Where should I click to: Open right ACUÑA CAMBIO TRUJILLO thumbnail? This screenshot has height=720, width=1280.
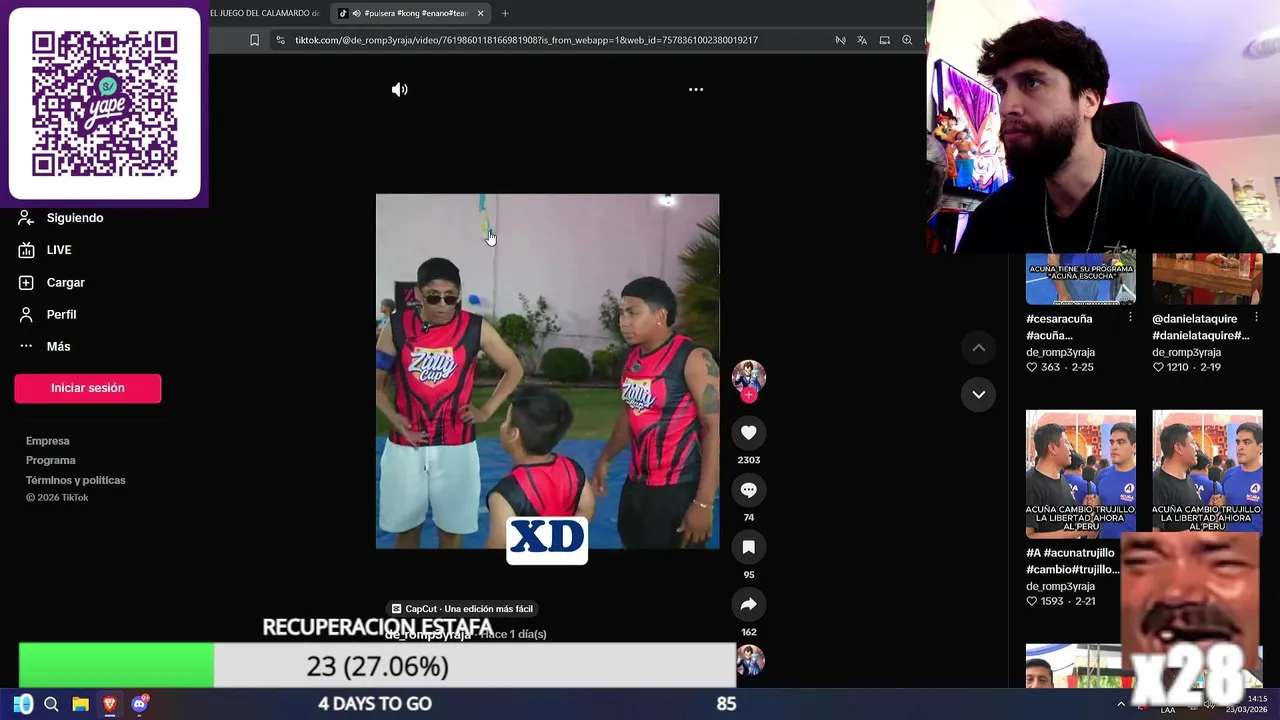pyautogui.click(x=1207, y=474)
